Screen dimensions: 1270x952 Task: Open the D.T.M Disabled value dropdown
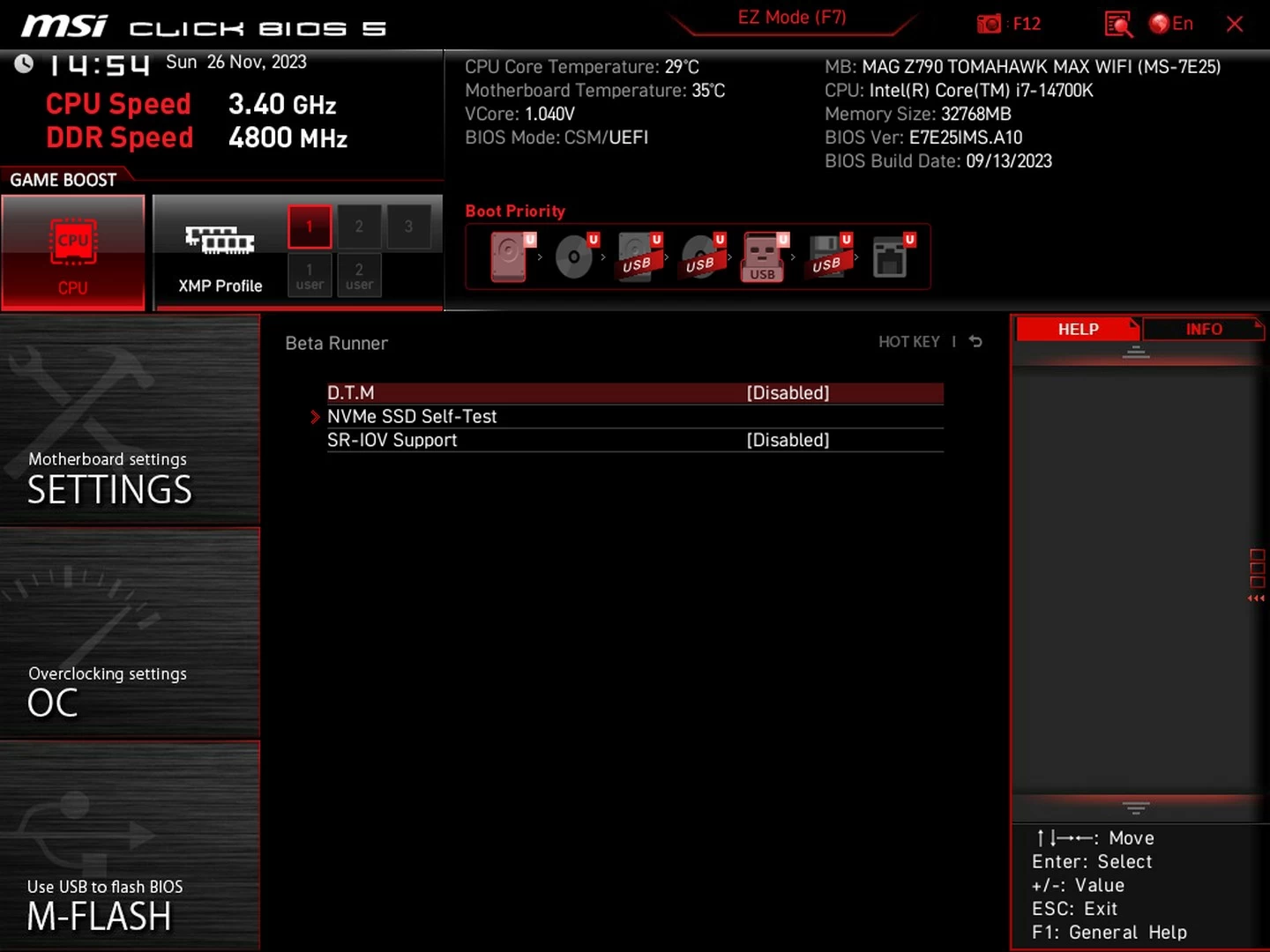(787, 393)
